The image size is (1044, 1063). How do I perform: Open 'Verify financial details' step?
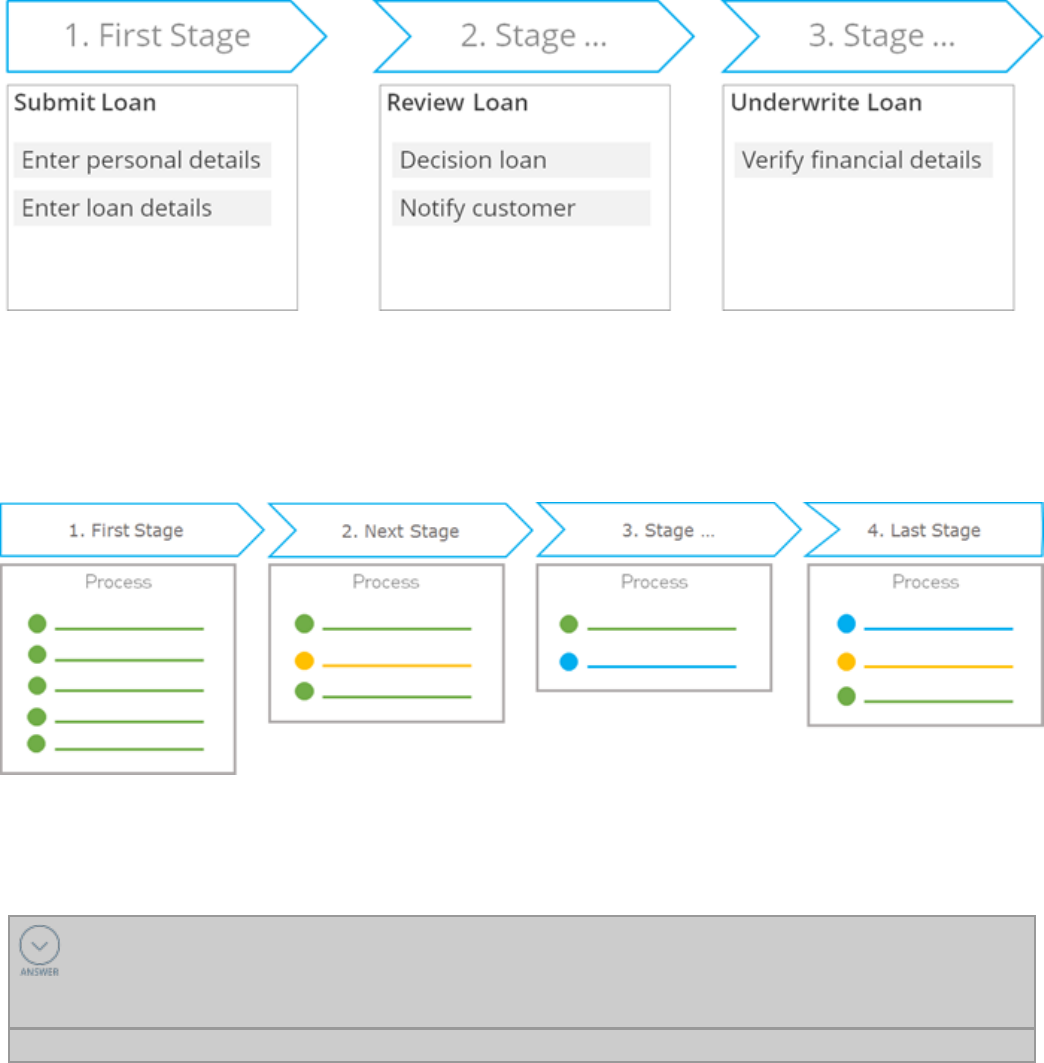tap(863, 160)
